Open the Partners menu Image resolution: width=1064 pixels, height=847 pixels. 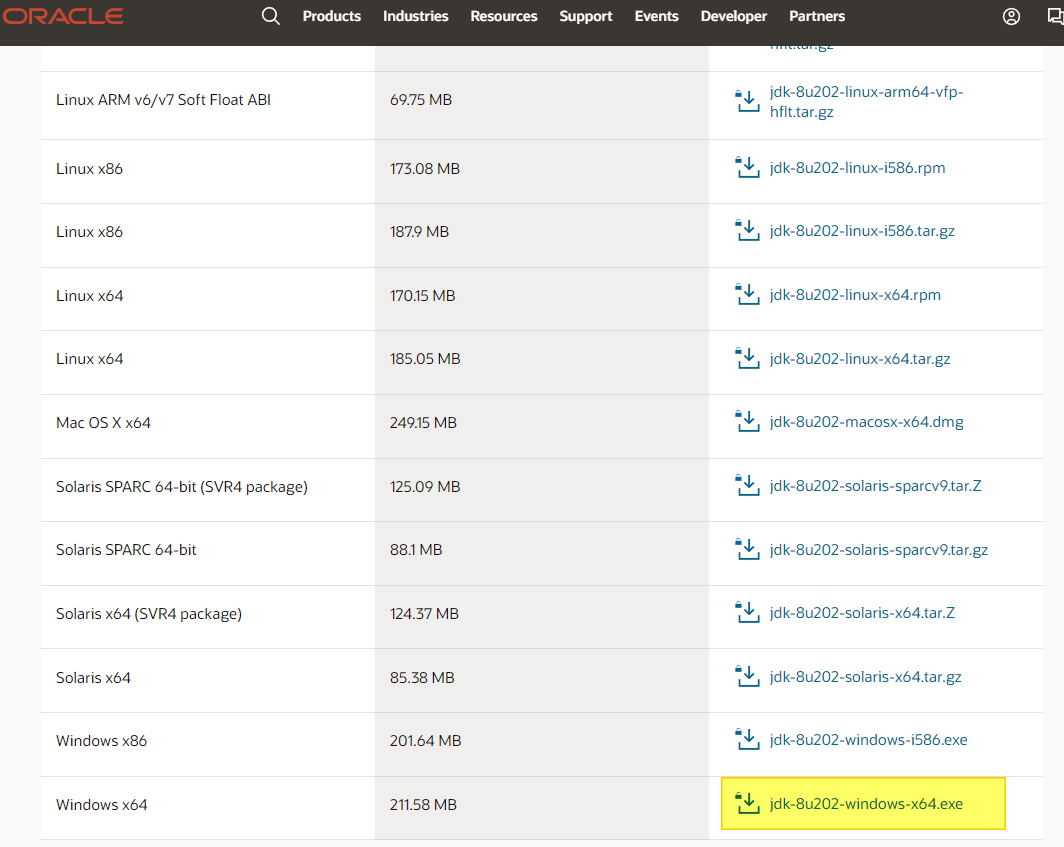pyautogui.click(x=817, y=16)
